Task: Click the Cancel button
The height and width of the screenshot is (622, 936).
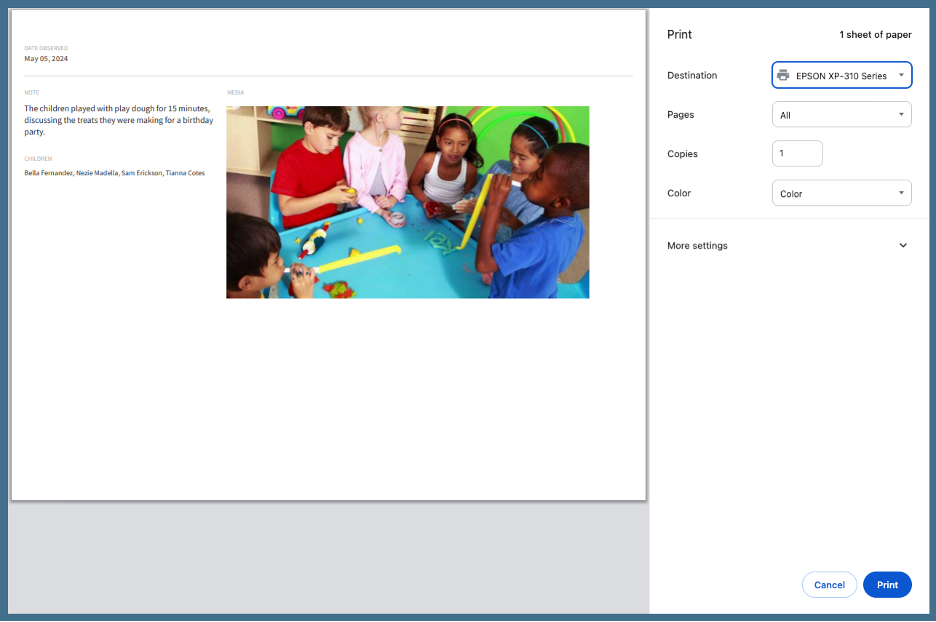Action: click(829, 585)
